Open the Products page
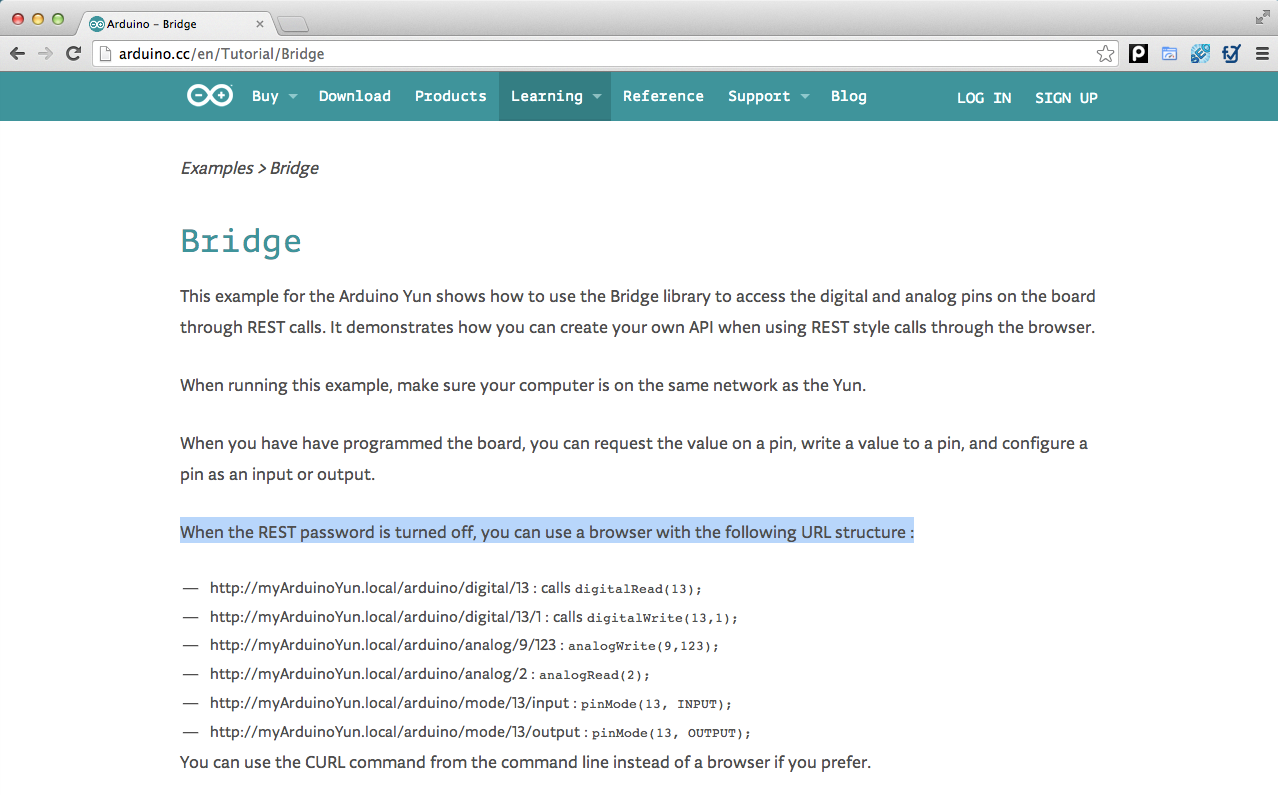This screenshot has height=795, width=1278. (x=451, y=96)
